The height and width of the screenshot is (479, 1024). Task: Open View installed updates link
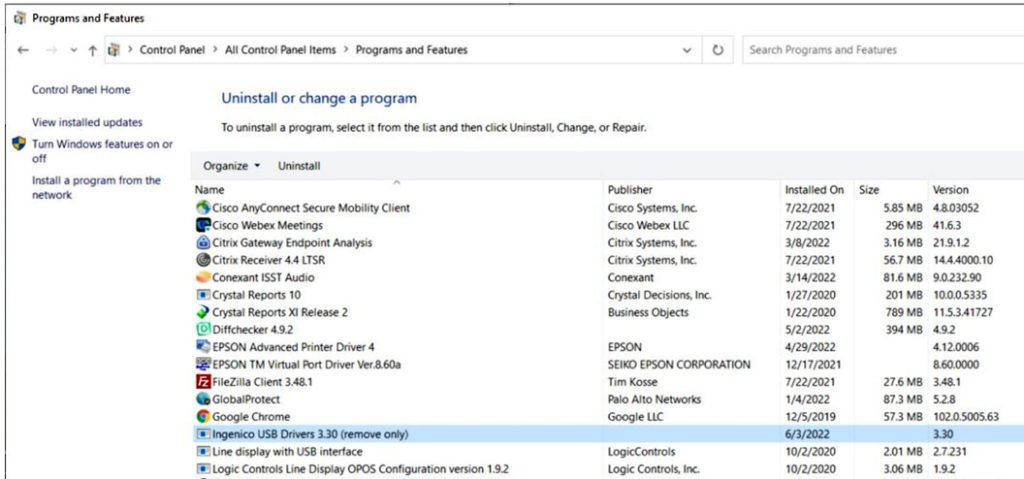[x=87, y=122]
